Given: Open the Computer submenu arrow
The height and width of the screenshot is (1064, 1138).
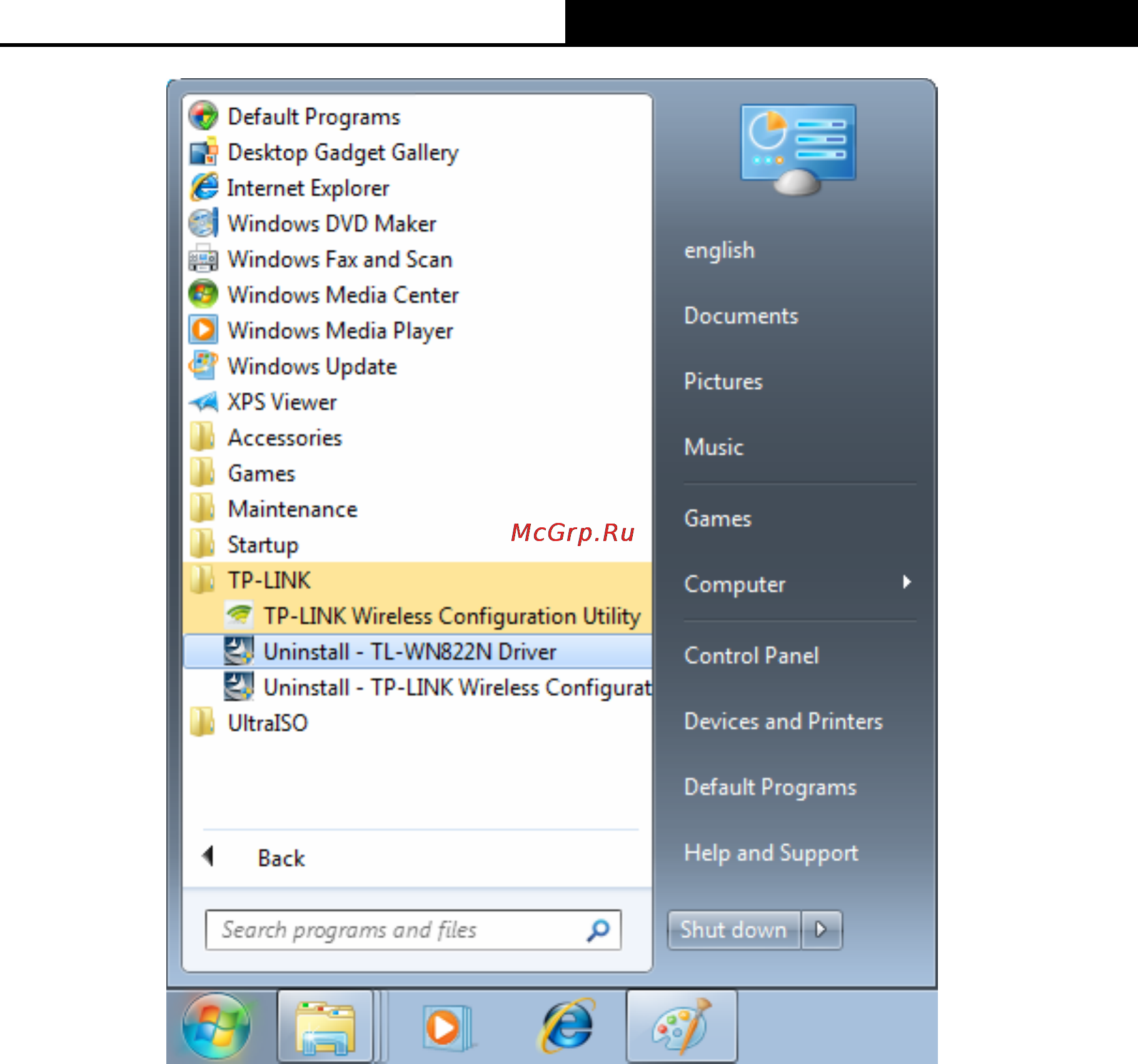Looking at the screenshot, I should click(x=907, y=582).
